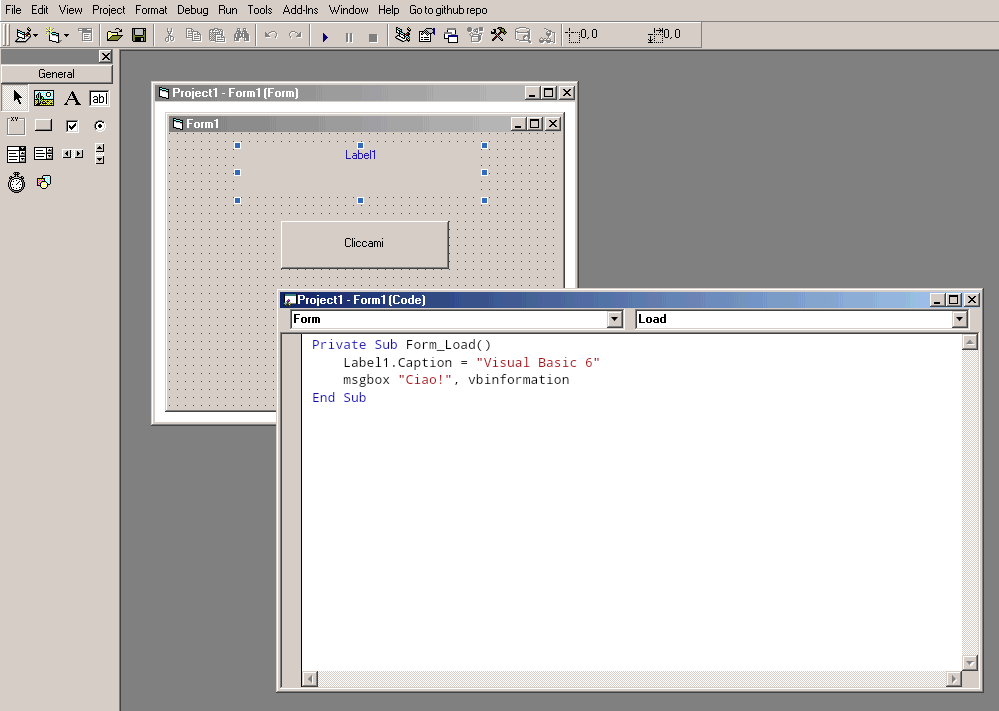Open the Load procedure dropdown list
The width and height of the screenshot is (999, 711).
[959, 319]
